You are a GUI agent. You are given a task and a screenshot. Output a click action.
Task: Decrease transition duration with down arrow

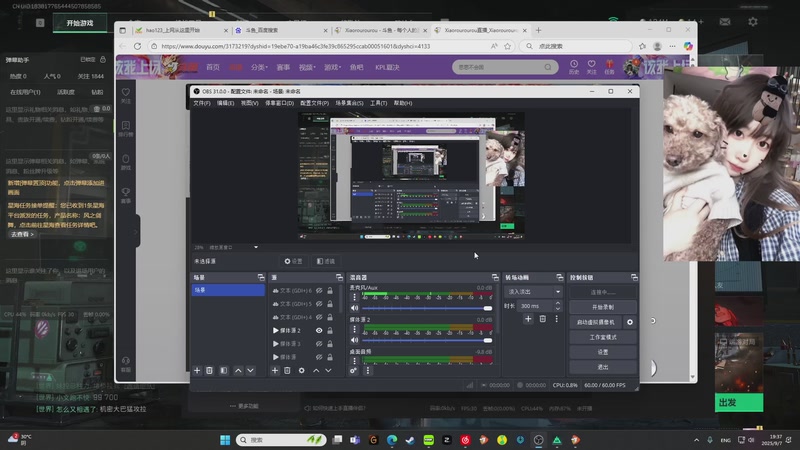[x=558, y=309]
